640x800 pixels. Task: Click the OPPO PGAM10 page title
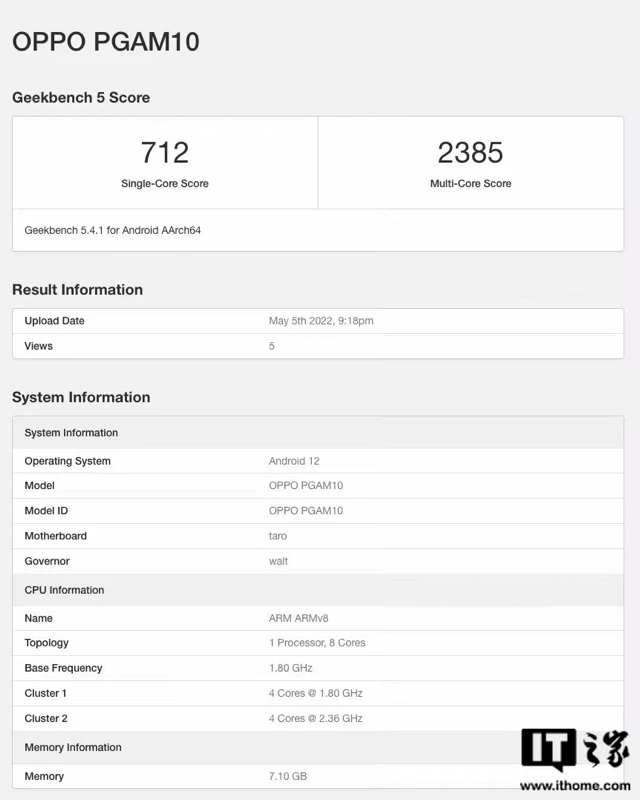[106, 42]
